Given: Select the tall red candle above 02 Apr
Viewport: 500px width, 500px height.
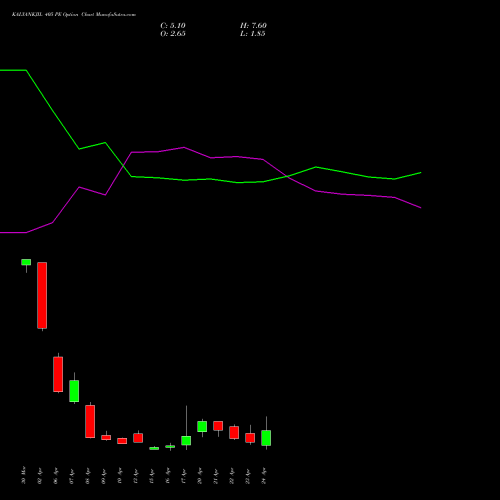Looking at the screenshot, I should pos(42,295).
